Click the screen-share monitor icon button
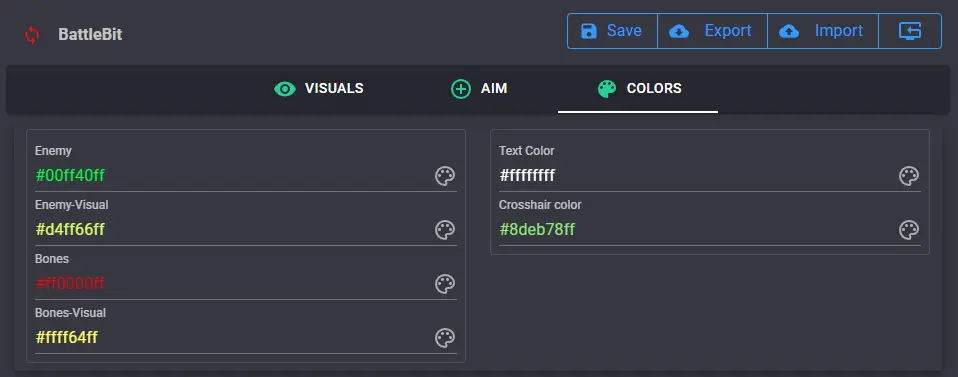This screenshot has height=377, width=958. pos(910,31)
